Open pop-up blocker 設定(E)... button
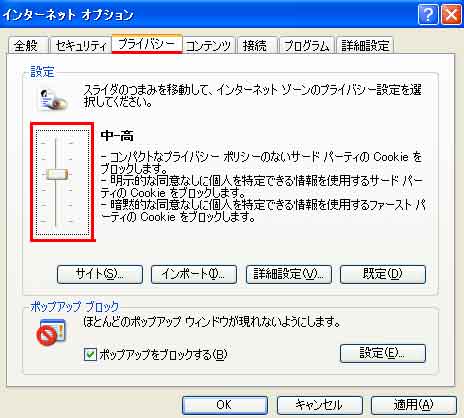The width and height of the screenshot is (464, 418). click(383, 353)
